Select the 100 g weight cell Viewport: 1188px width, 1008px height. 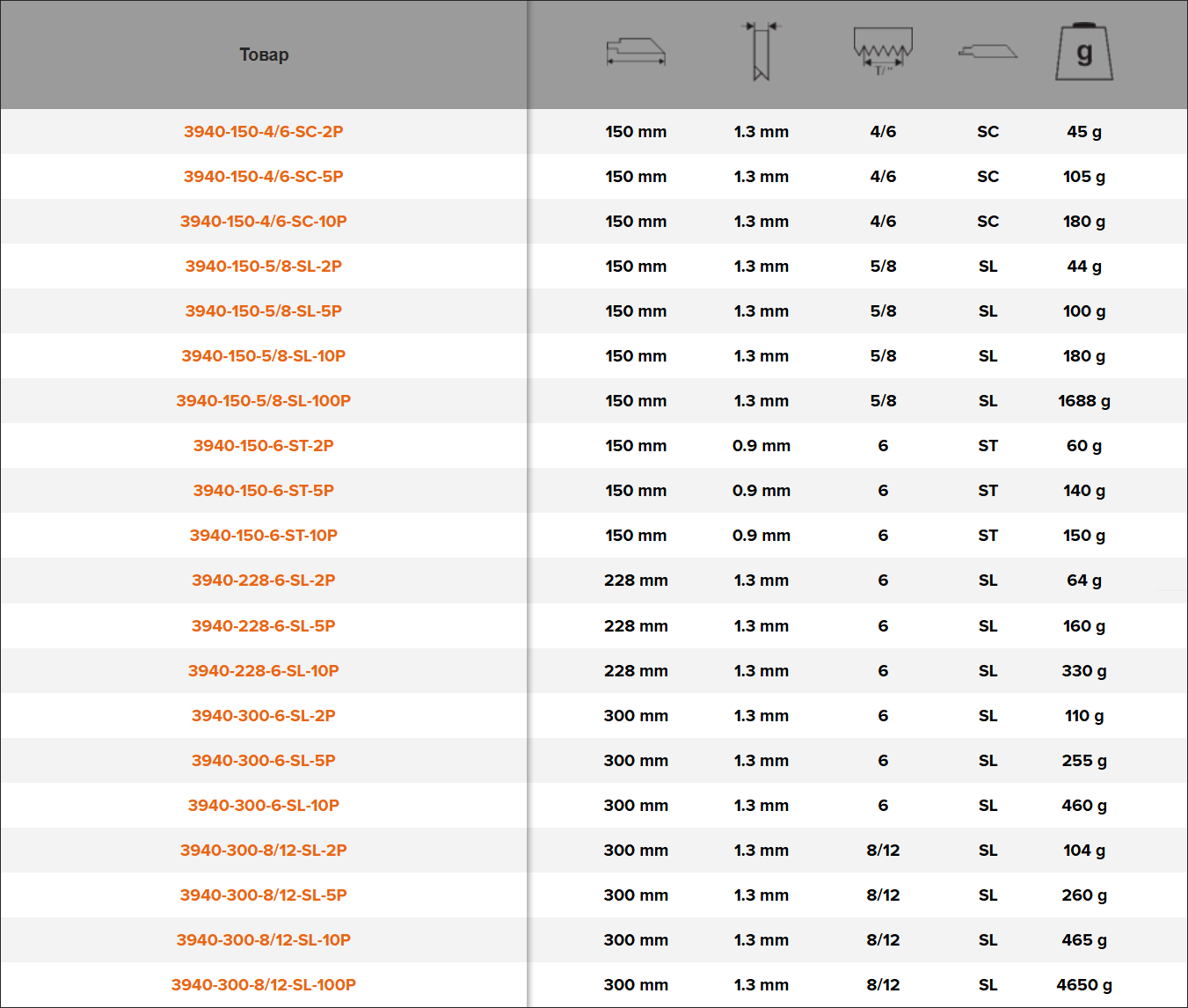1084,311
